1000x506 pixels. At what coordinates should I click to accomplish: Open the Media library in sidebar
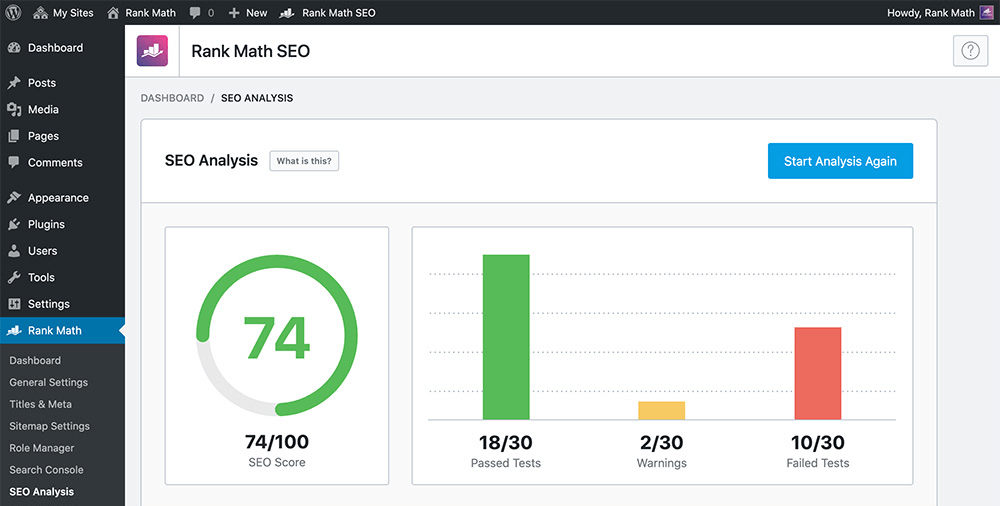tap(43, 110)
